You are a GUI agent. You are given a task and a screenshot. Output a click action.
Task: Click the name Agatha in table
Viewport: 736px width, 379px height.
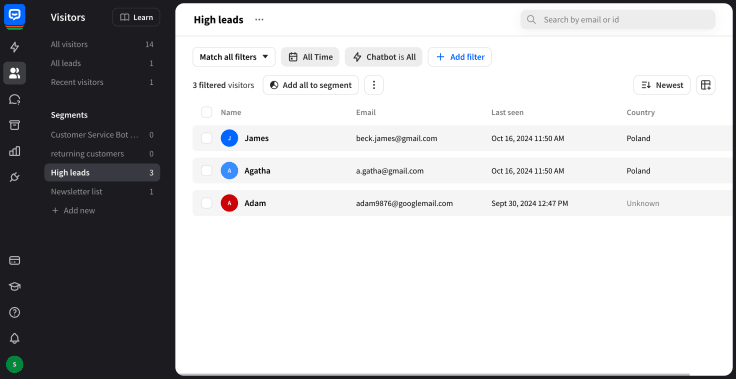tap(257, 170)
